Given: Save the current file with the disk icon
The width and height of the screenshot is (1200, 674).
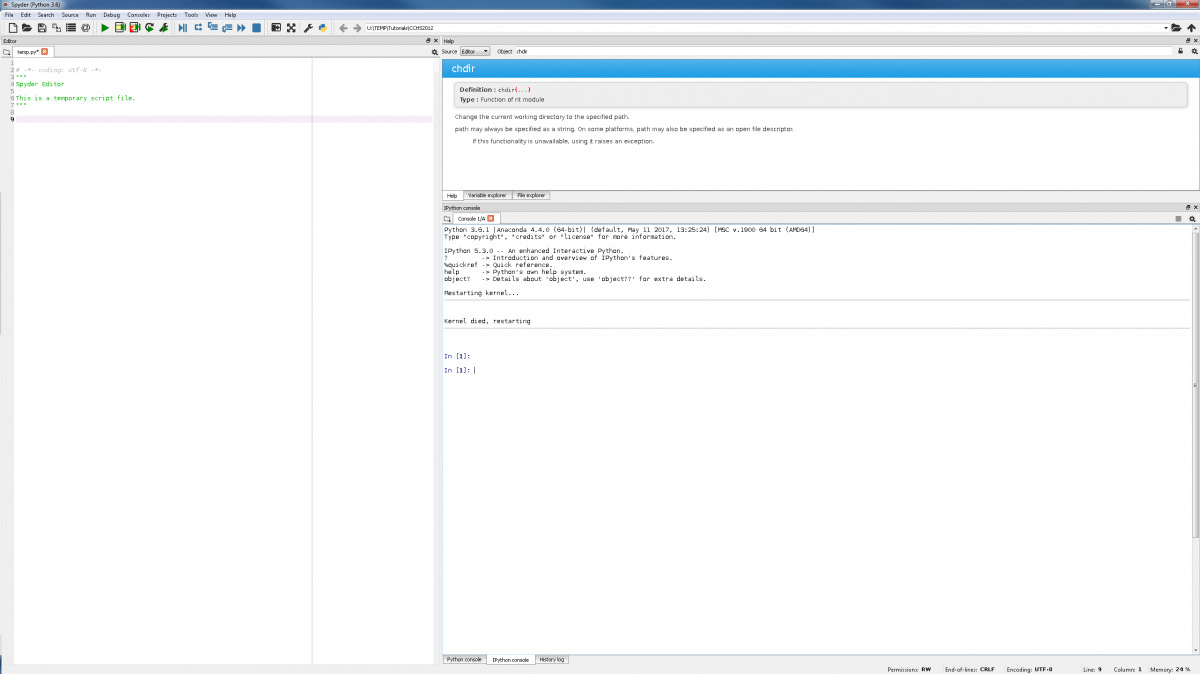Looking at the screenshot, I should point(41,28).
